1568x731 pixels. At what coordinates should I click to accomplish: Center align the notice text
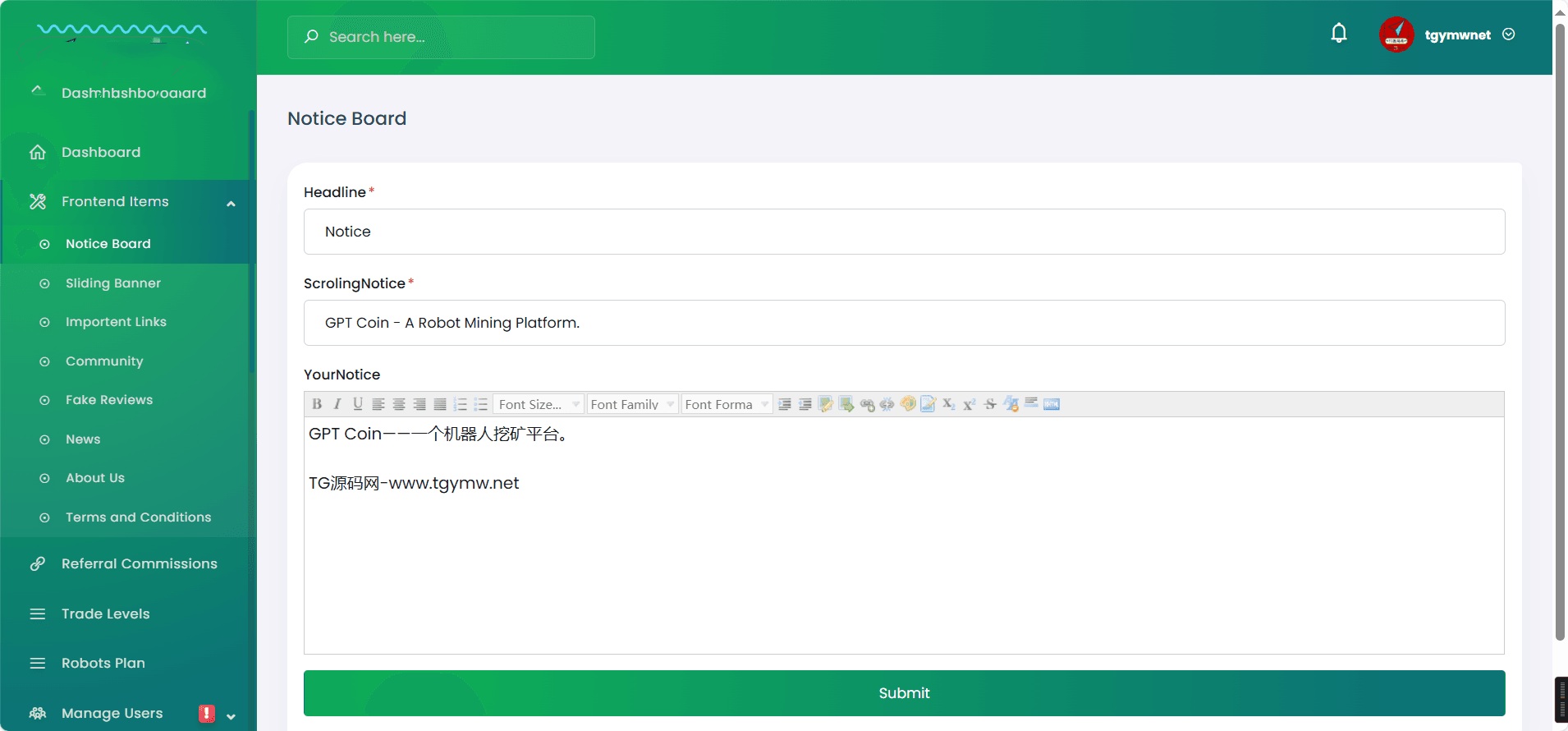coord(399,404)
